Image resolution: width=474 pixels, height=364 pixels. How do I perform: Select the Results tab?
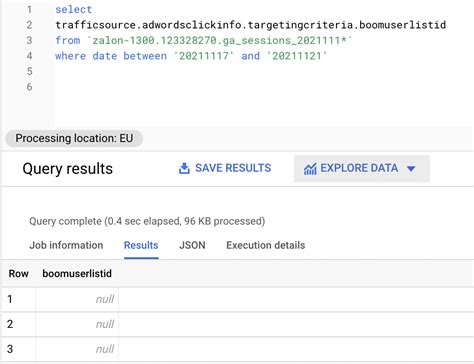point(141,245)
